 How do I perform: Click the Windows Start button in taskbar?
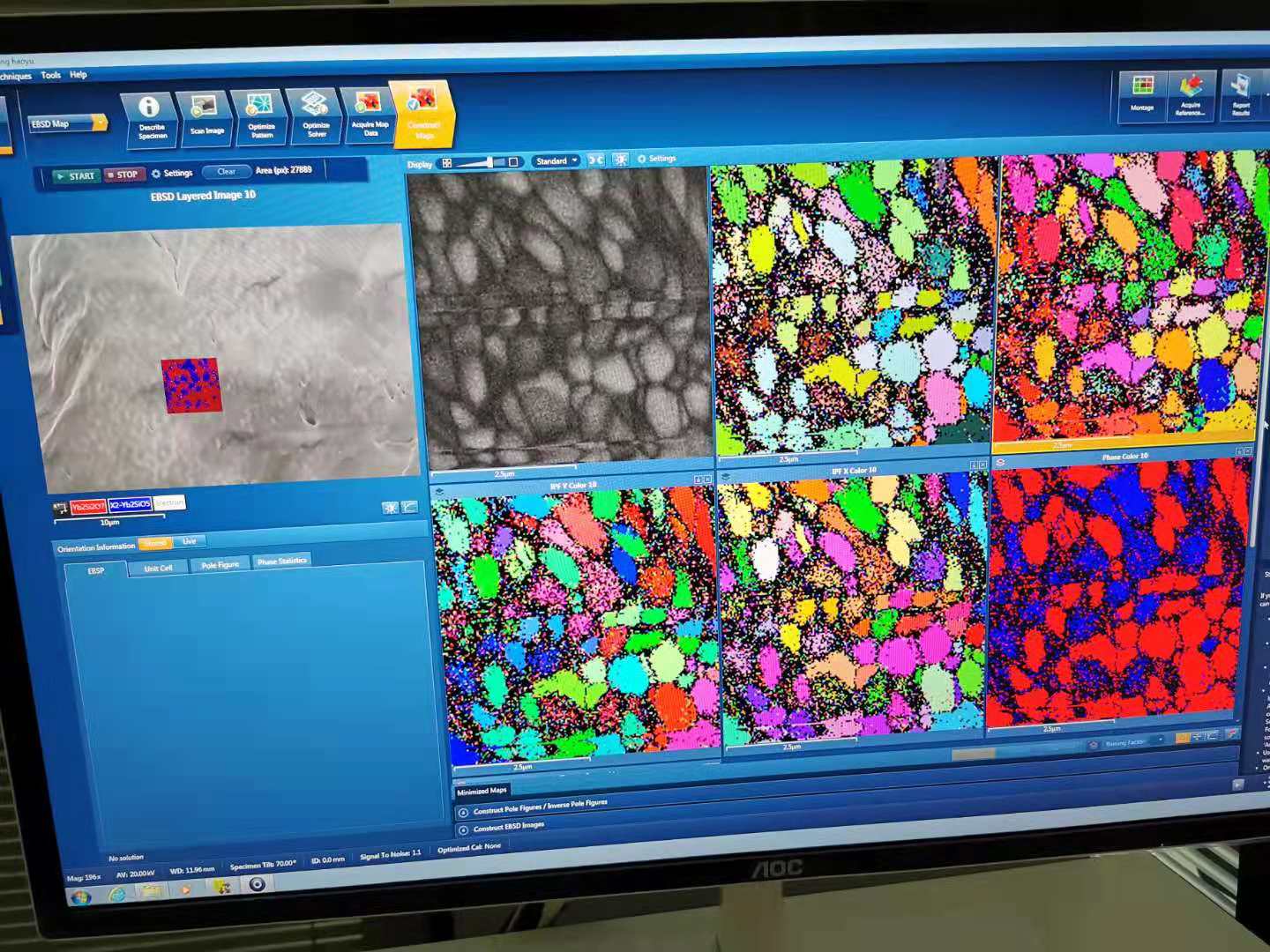point(81,897)
